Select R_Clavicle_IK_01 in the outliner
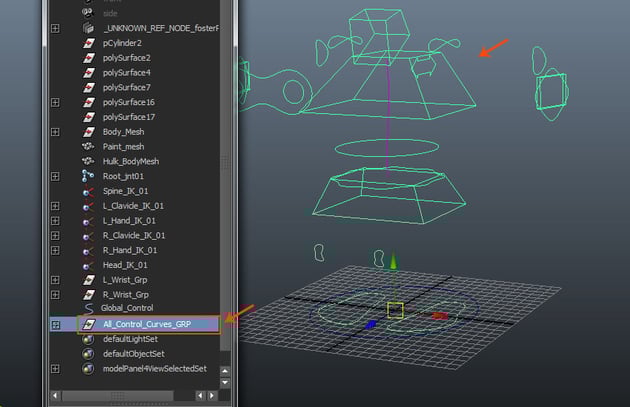 134,235
